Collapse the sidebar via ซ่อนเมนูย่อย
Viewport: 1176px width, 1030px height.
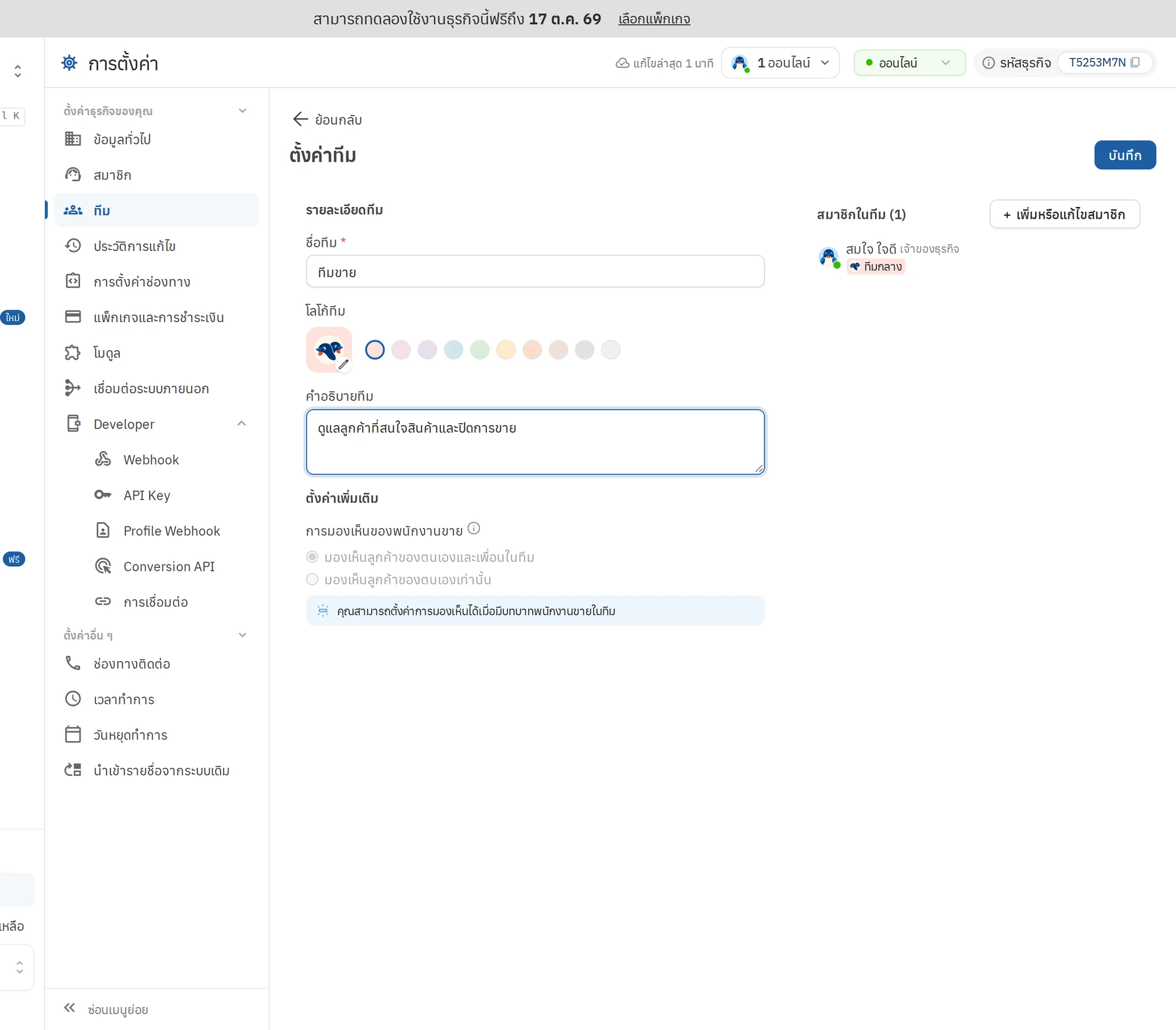pos(106,1009)
